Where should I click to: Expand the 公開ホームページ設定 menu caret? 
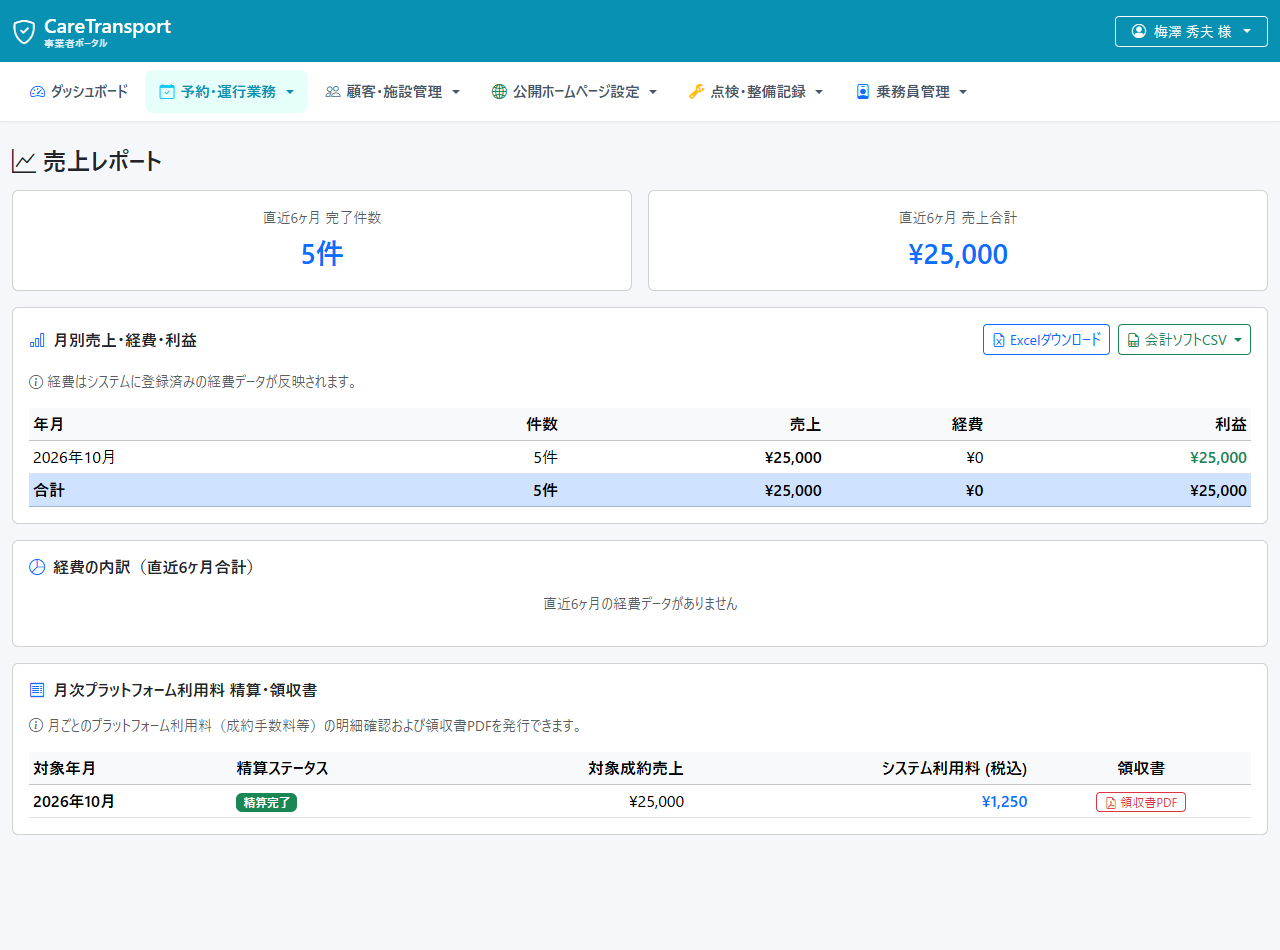tap(653, 92)
